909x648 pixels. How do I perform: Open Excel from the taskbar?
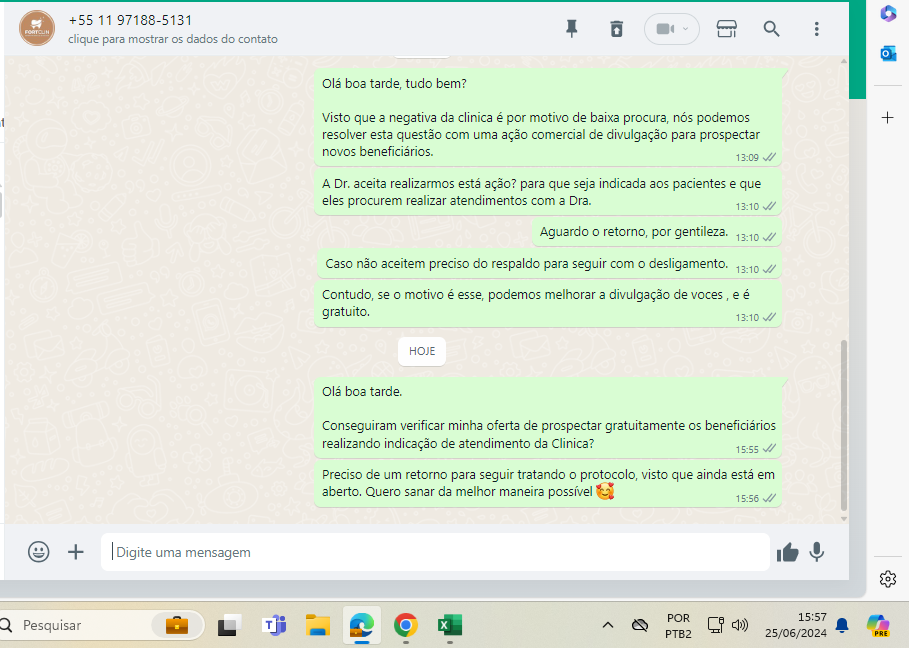450,625
